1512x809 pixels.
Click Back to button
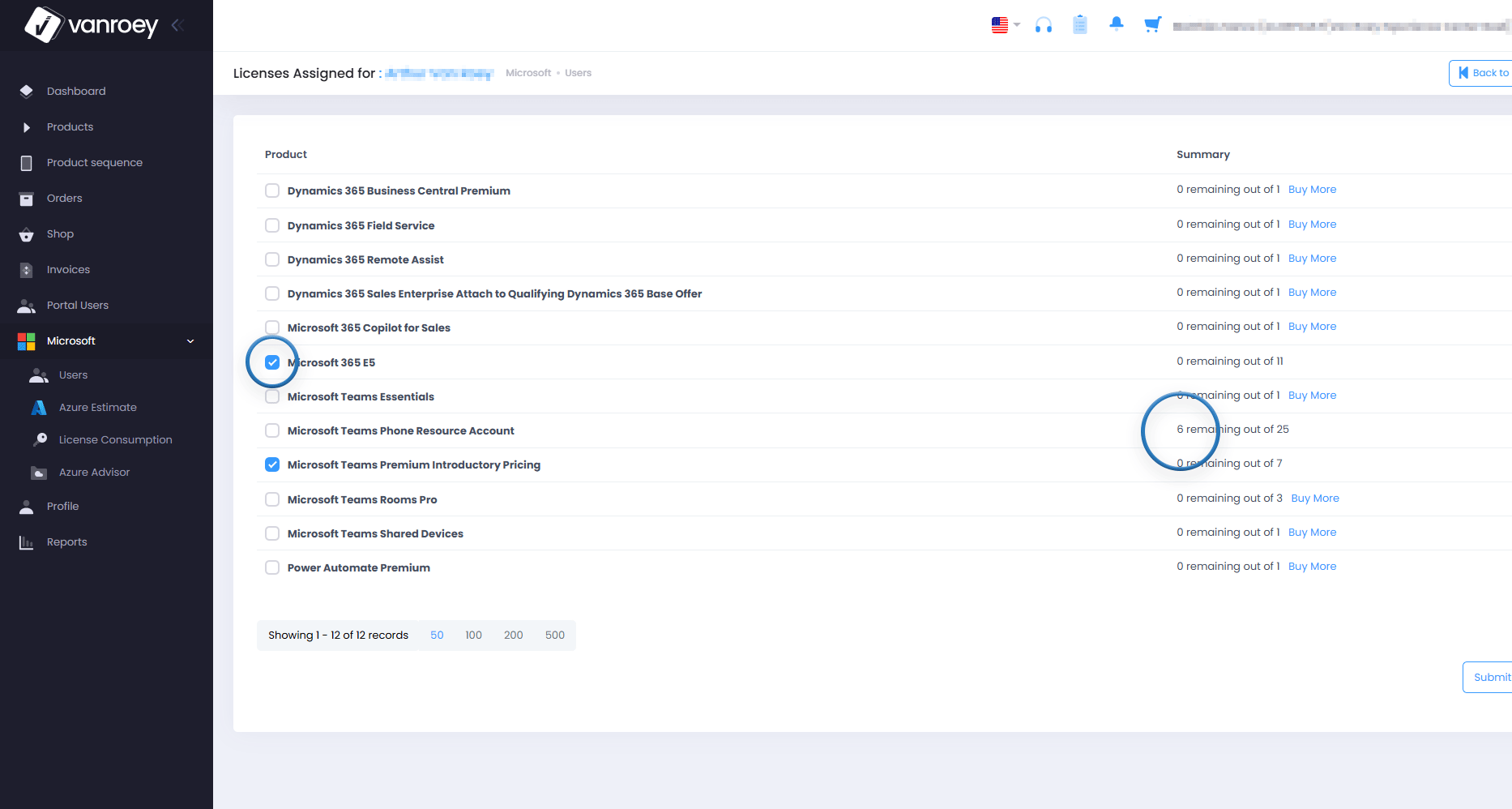[x=1480, y=73]
